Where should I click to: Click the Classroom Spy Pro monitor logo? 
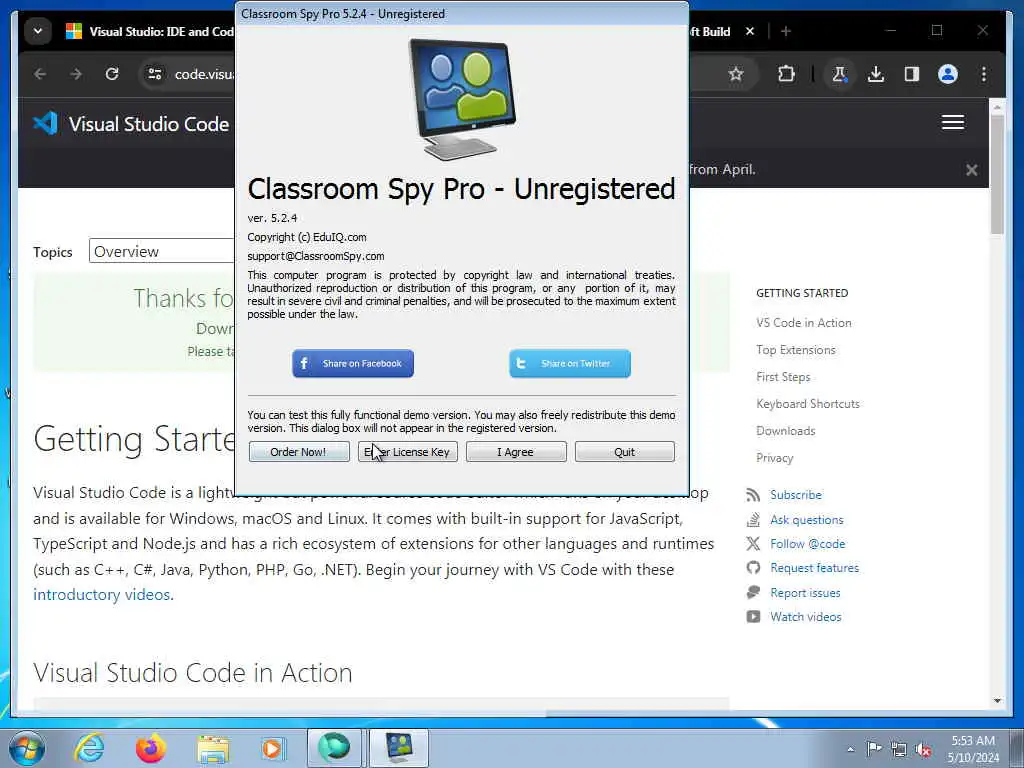coord(461,99)
